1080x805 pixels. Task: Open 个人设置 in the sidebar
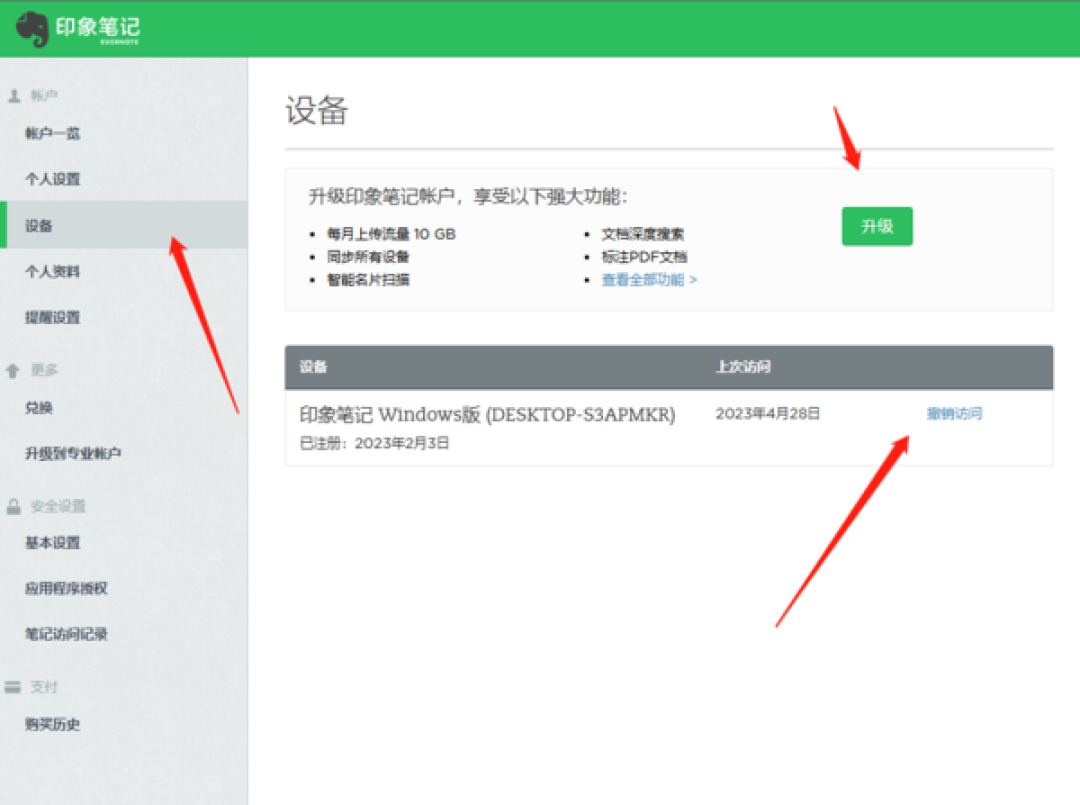(x=52, y=179)
